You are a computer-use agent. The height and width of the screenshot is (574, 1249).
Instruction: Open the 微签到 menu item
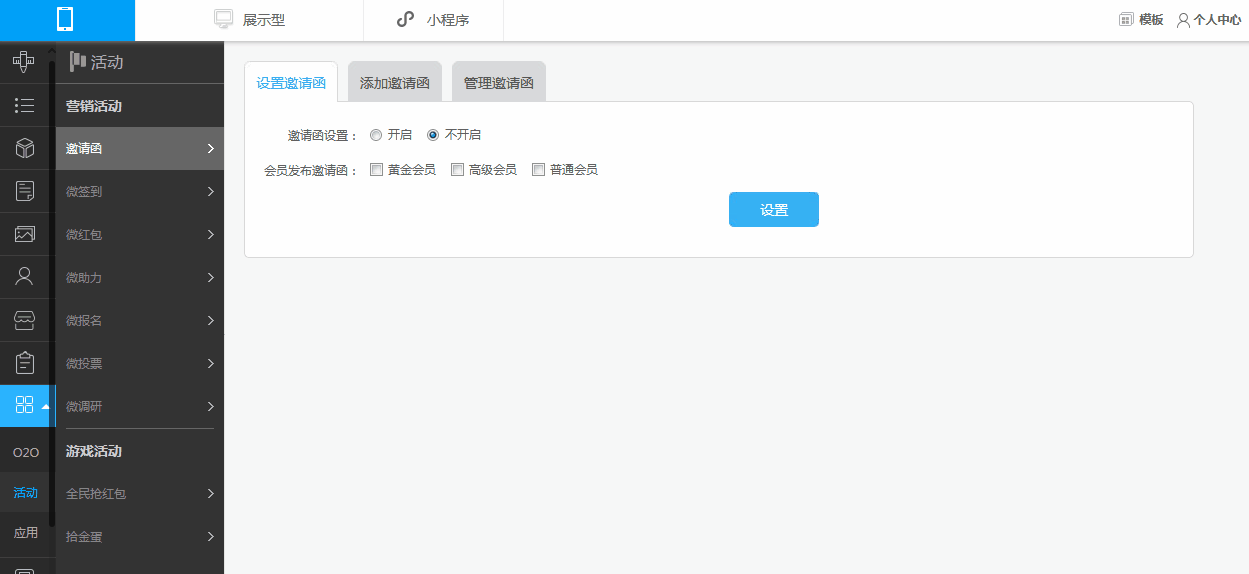pos(140,192)
